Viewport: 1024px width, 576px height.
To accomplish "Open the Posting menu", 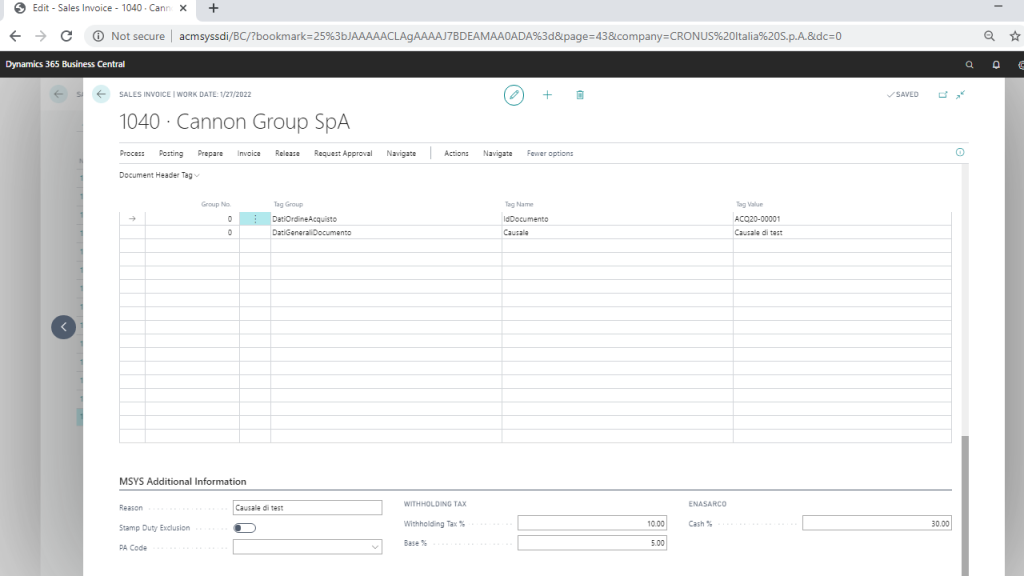I will pyautogui.click(x=171, y=154).
